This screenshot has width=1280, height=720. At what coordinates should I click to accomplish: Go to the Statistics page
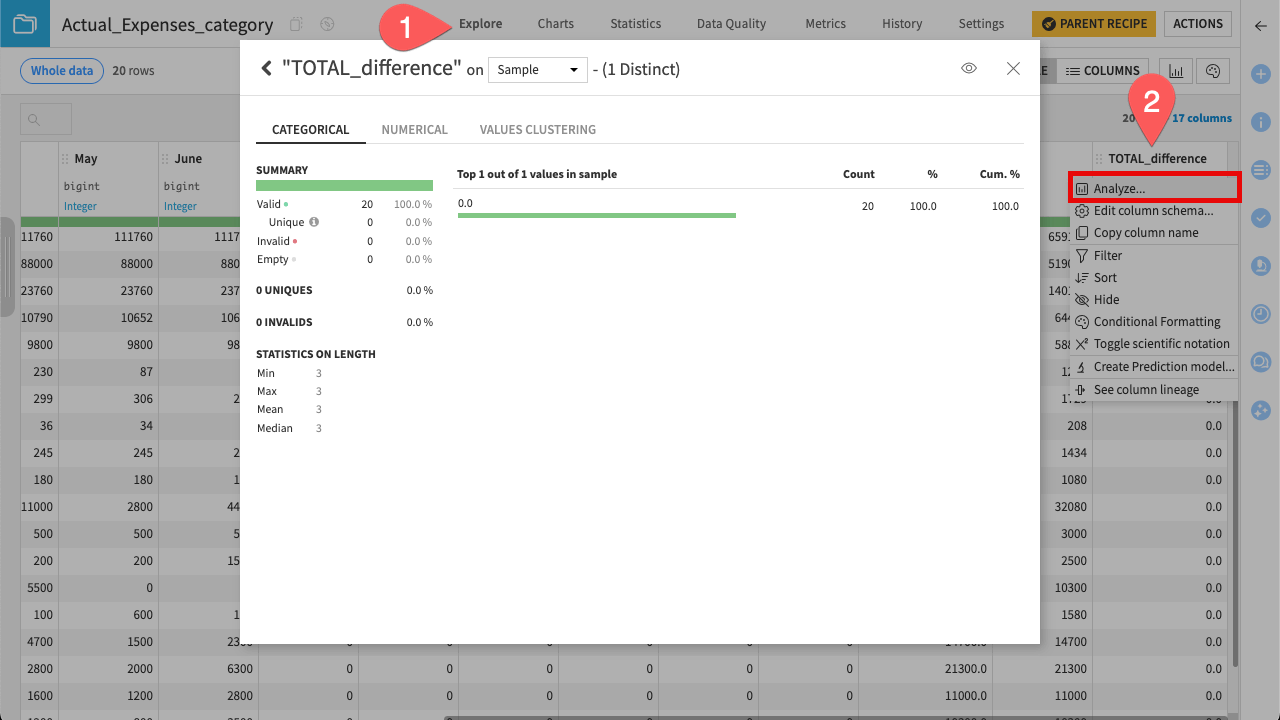coord(635,23)
